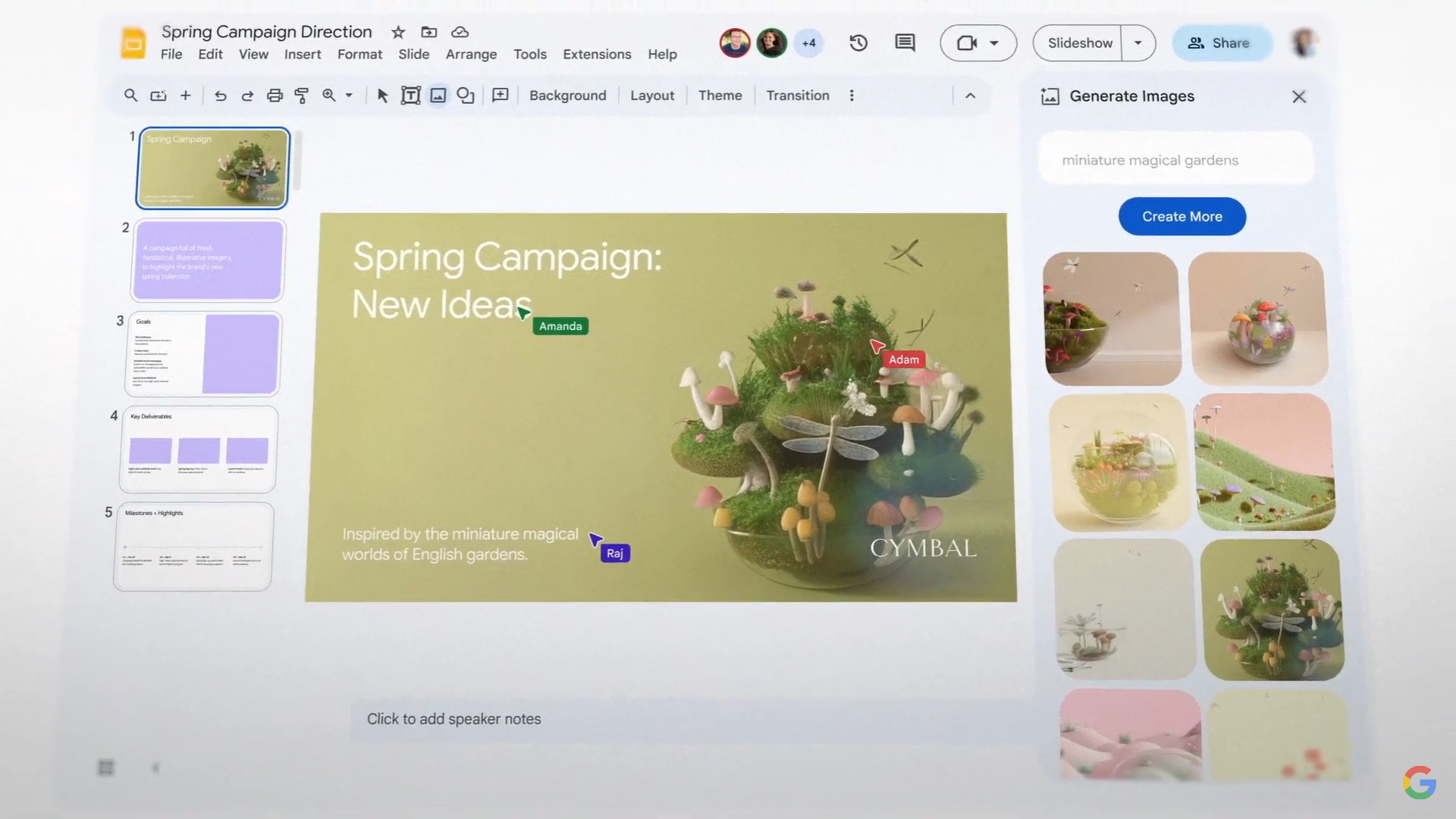Open more toolbar options (three dots)
This screenshot has width=1456, height=819.
852,96
